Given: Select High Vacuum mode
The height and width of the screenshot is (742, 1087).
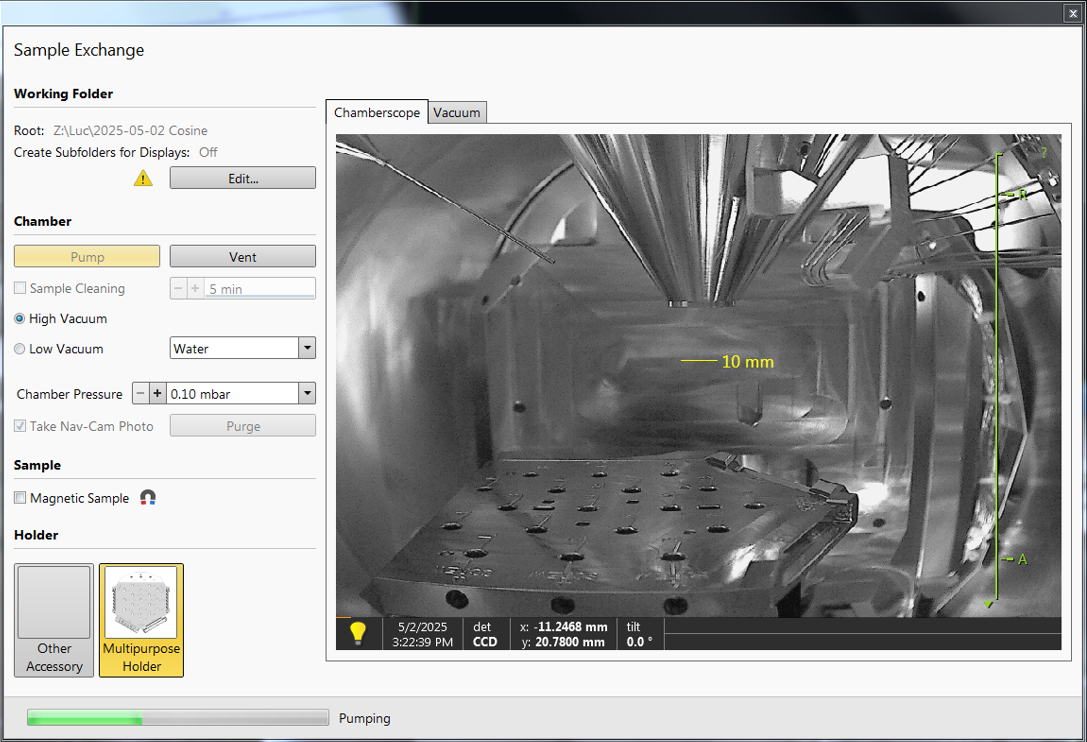Looking at the screenshot, I should point(21,319).
